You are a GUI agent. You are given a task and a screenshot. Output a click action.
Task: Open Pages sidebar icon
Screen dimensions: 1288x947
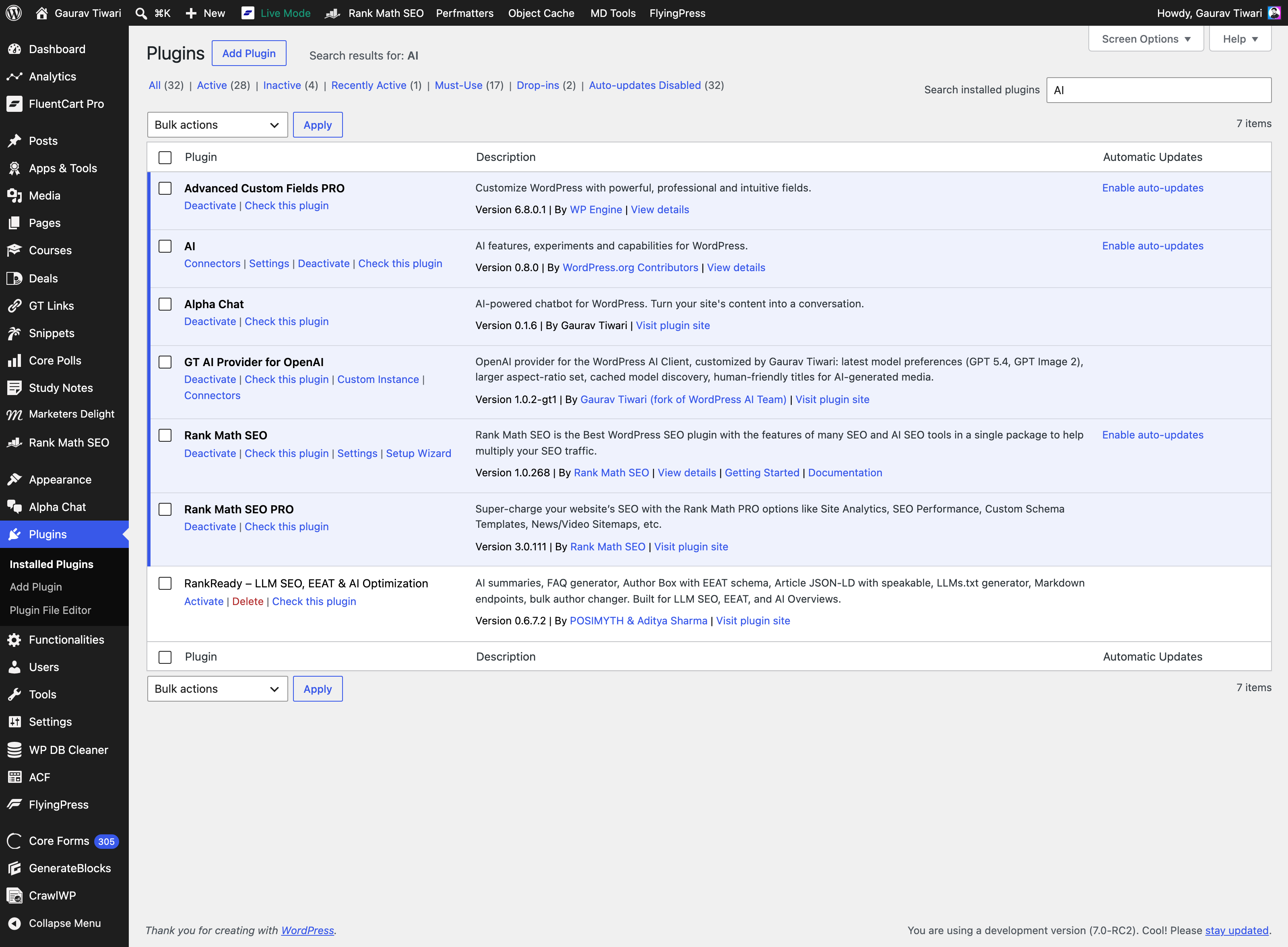click(14, 223)
